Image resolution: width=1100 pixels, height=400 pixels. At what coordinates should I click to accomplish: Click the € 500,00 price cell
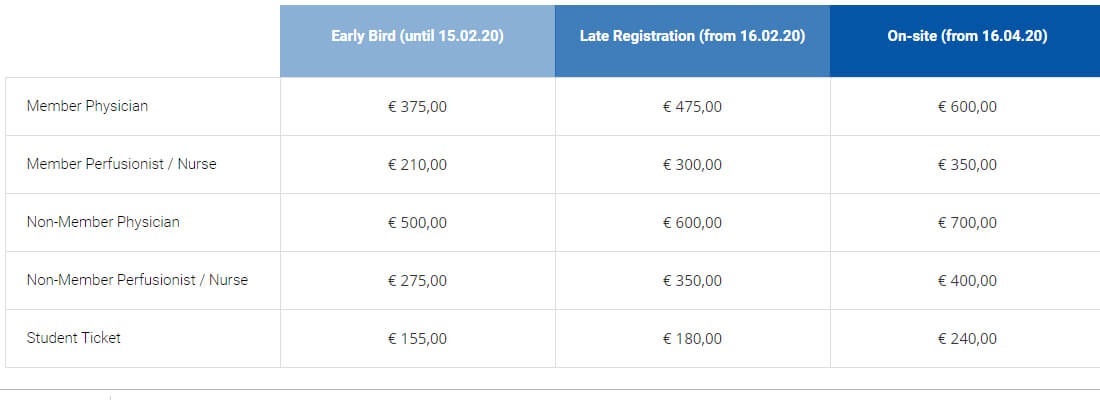(417, 222)
